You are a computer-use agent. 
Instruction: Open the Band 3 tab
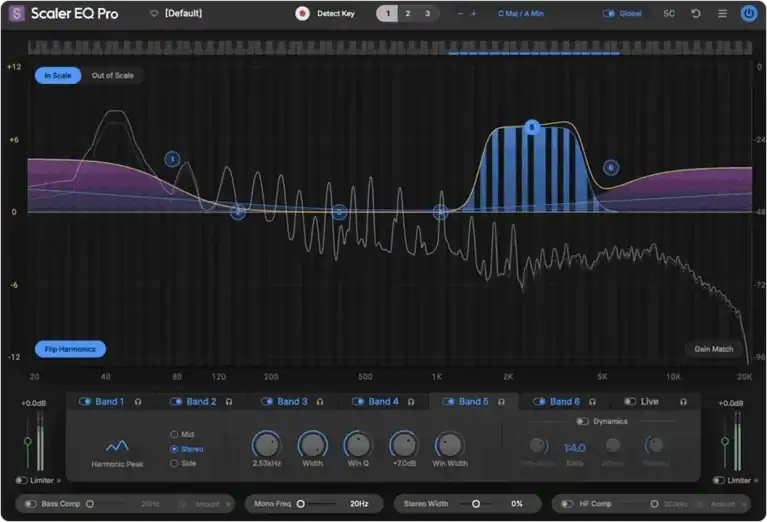tap(292, 402)
